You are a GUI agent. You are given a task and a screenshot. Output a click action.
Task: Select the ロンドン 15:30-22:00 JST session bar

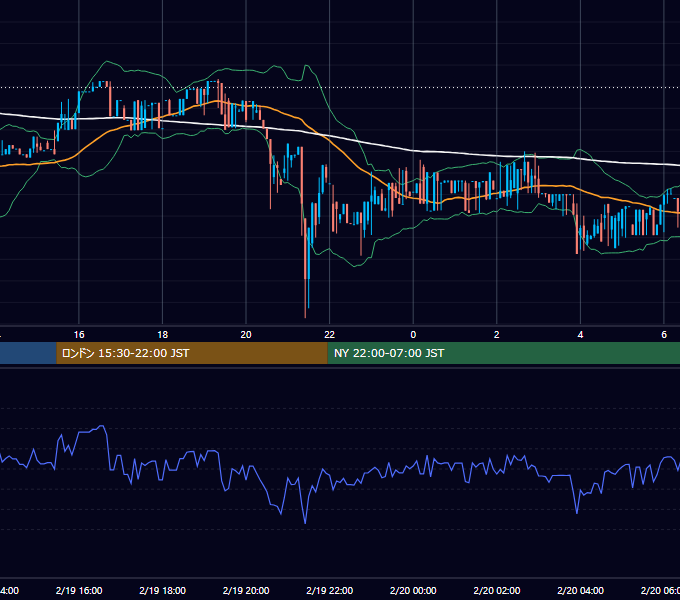point(192,353)
